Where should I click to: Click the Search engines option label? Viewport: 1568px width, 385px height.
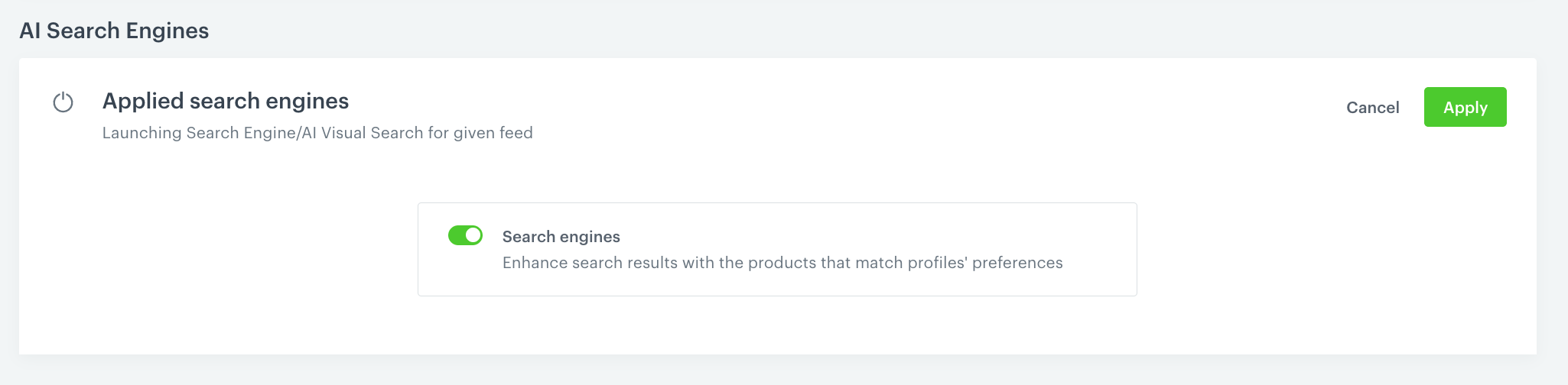tap(561, 237)
